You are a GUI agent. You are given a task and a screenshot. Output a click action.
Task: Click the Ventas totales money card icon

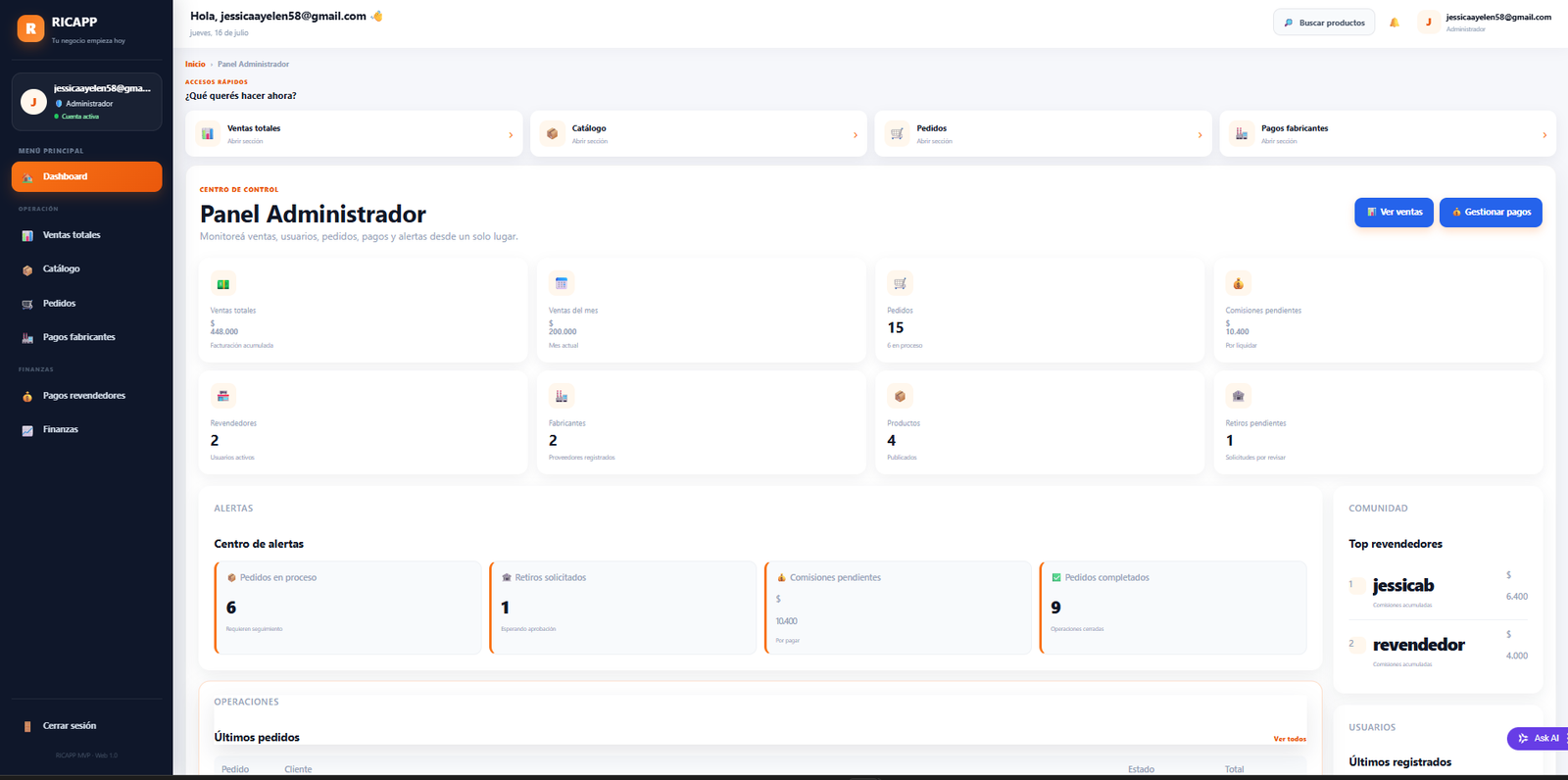click(223, 284)
